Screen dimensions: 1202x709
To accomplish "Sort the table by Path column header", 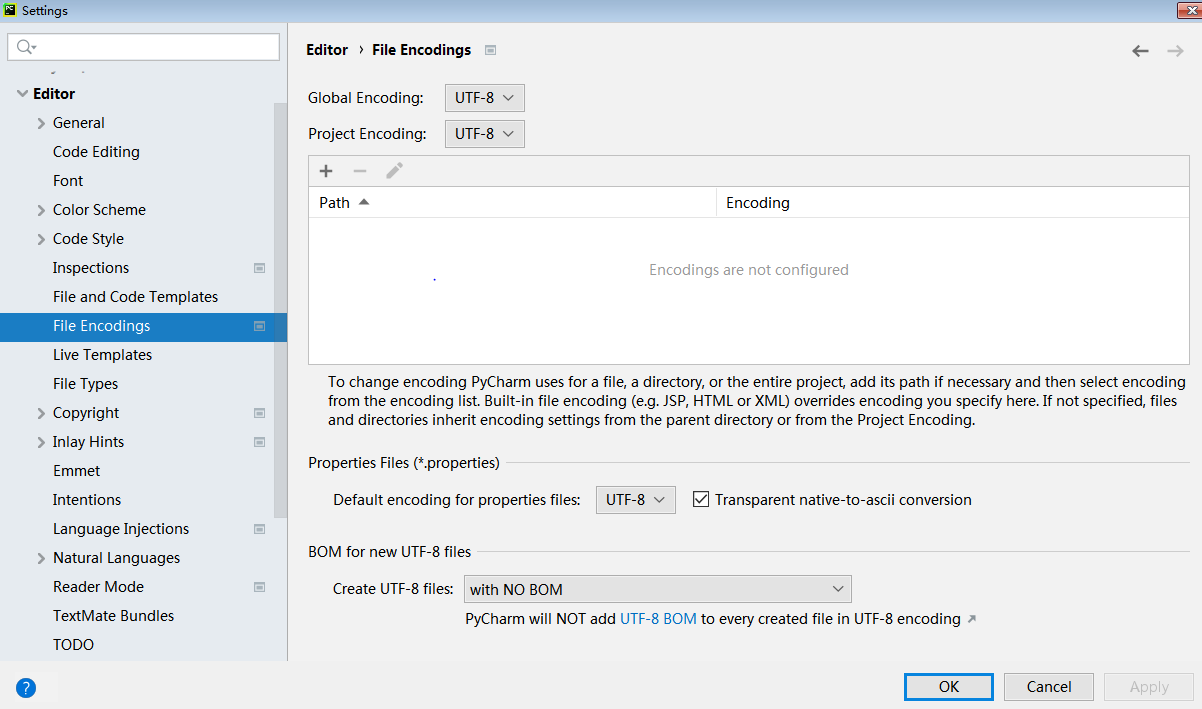I will click(335, 203).
